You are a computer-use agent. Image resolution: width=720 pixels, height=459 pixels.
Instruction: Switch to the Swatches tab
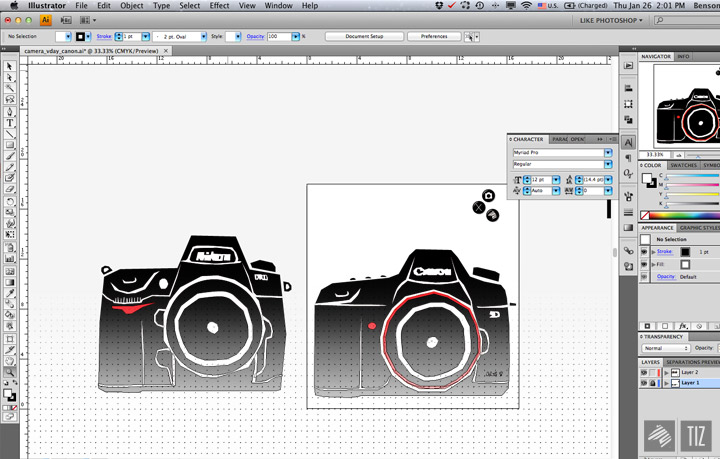[684, 165]
